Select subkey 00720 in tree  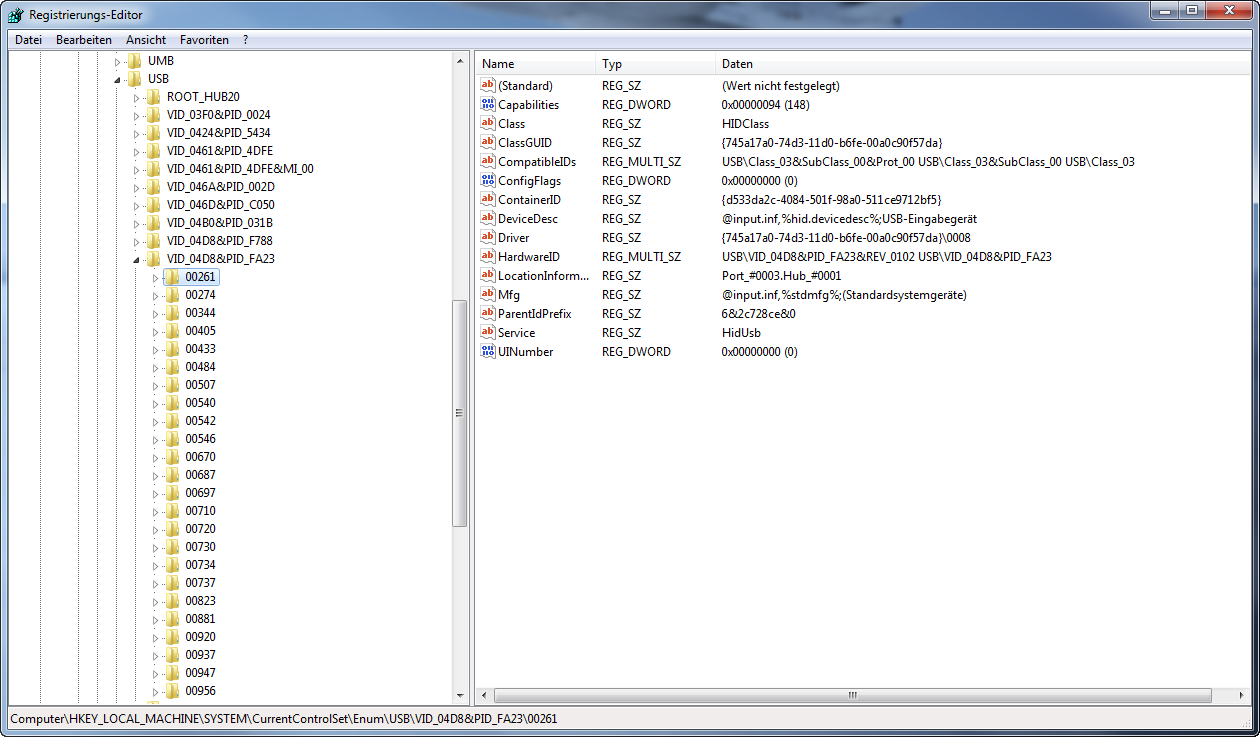click(200, 529)
